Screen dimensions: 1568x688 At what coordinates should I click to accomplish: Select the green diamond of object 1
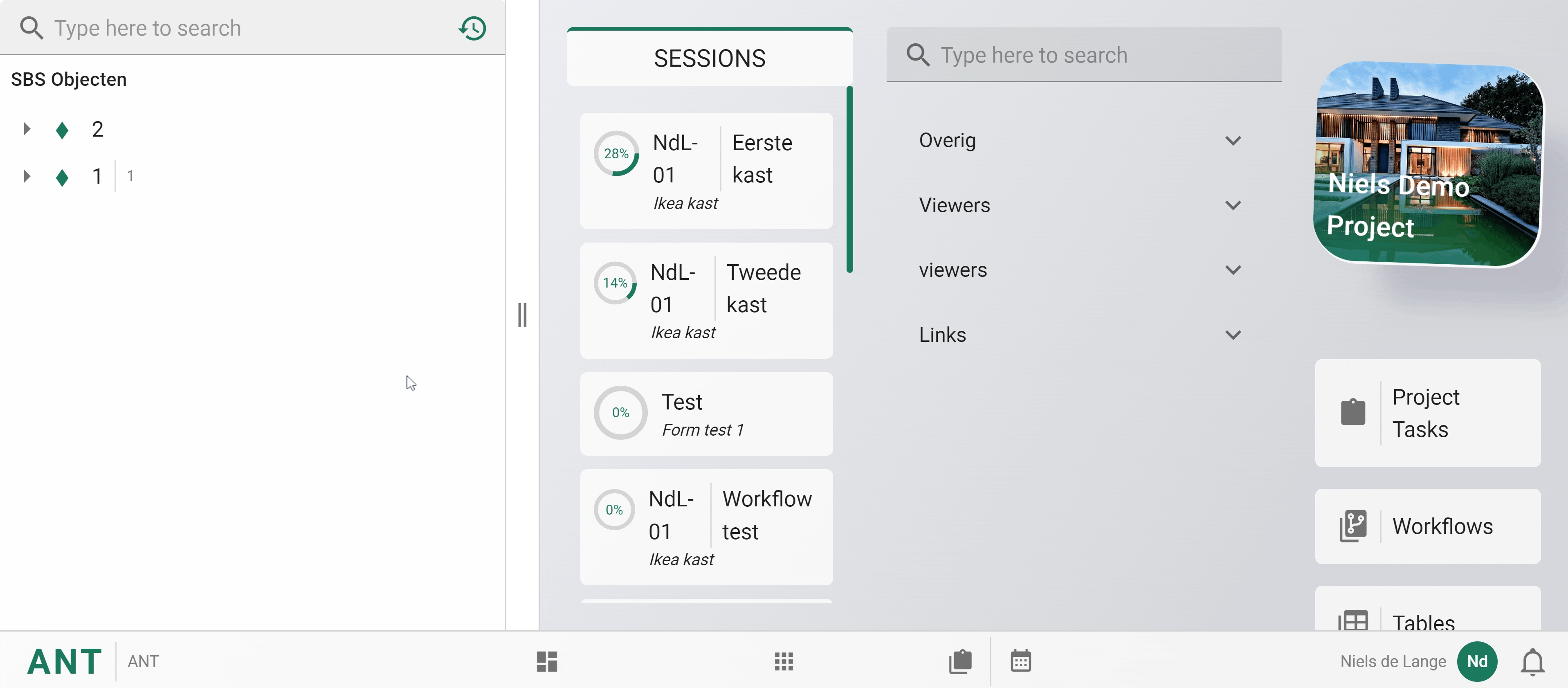coord(62,177)
